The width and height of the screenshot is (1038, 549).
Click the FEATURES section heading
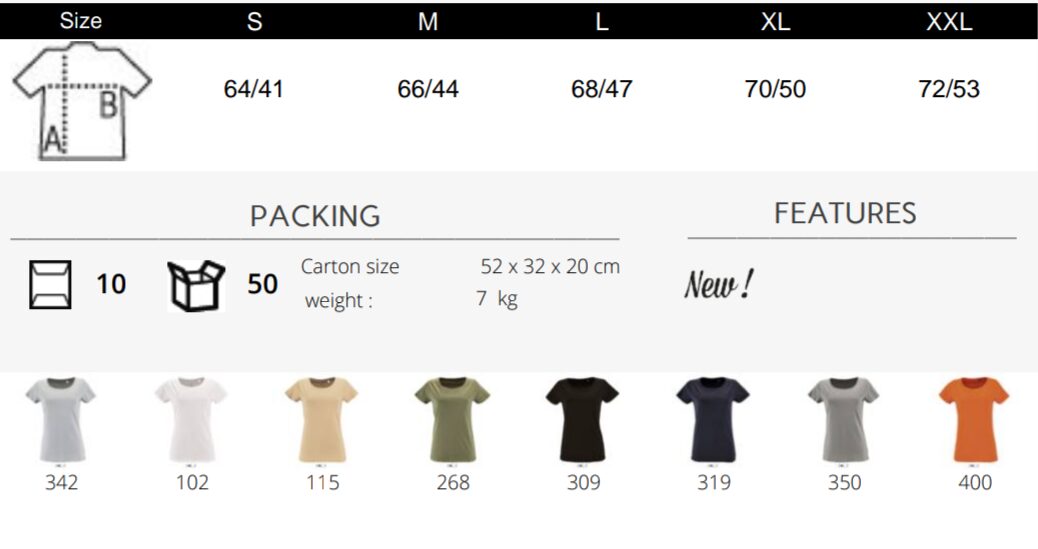[x=845, y=213]
